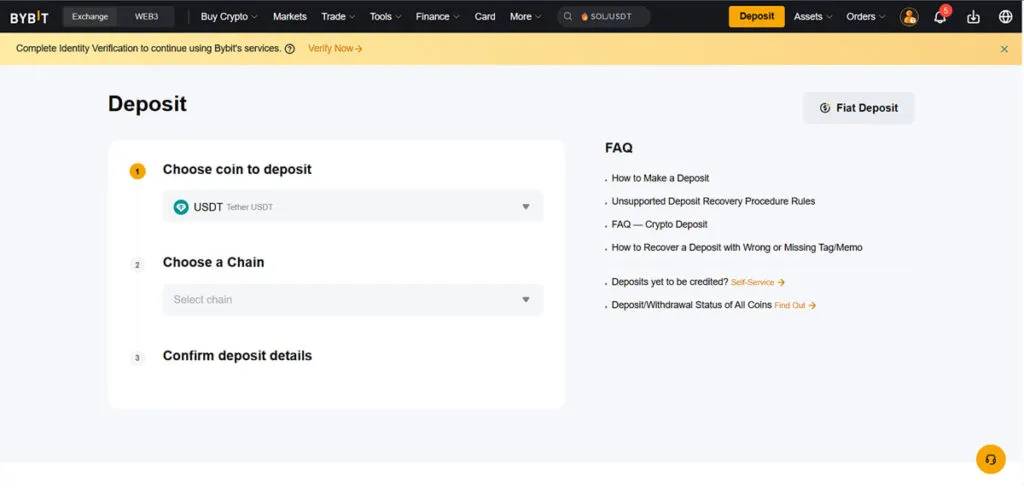Click the 'Confirm deposit details' step heading
The image size is (1024, 488).
click(x=237, y=356)
